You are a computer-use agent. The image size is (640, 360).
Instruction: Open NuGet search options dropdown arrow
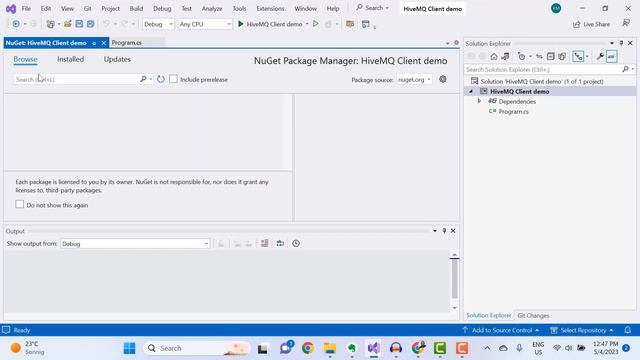pos(151,79)
